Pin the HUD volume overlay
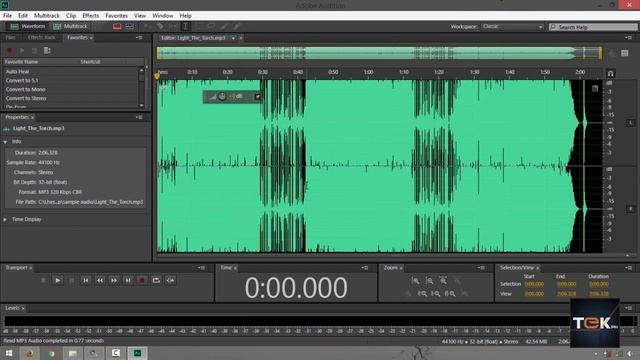The image size is (640, 360). click(258, 97)
